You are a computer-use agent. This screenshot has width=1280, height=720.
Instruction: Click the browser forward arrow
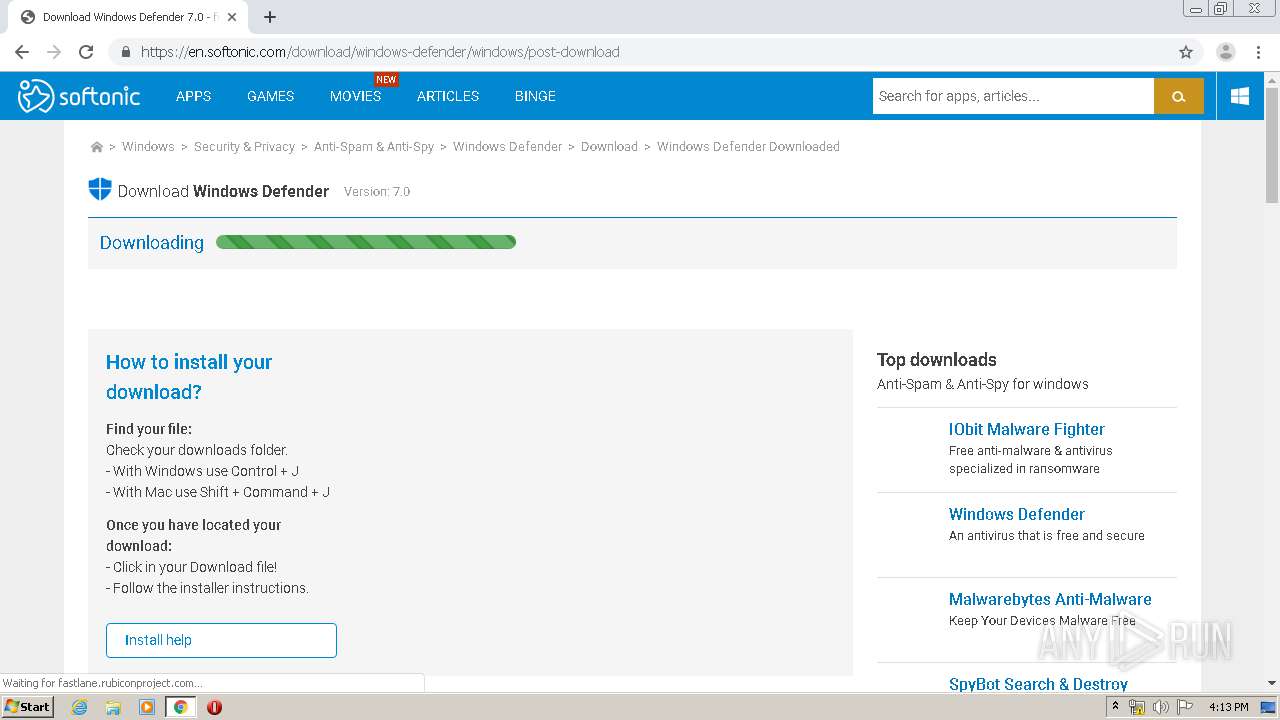click(x=54, y=52)
